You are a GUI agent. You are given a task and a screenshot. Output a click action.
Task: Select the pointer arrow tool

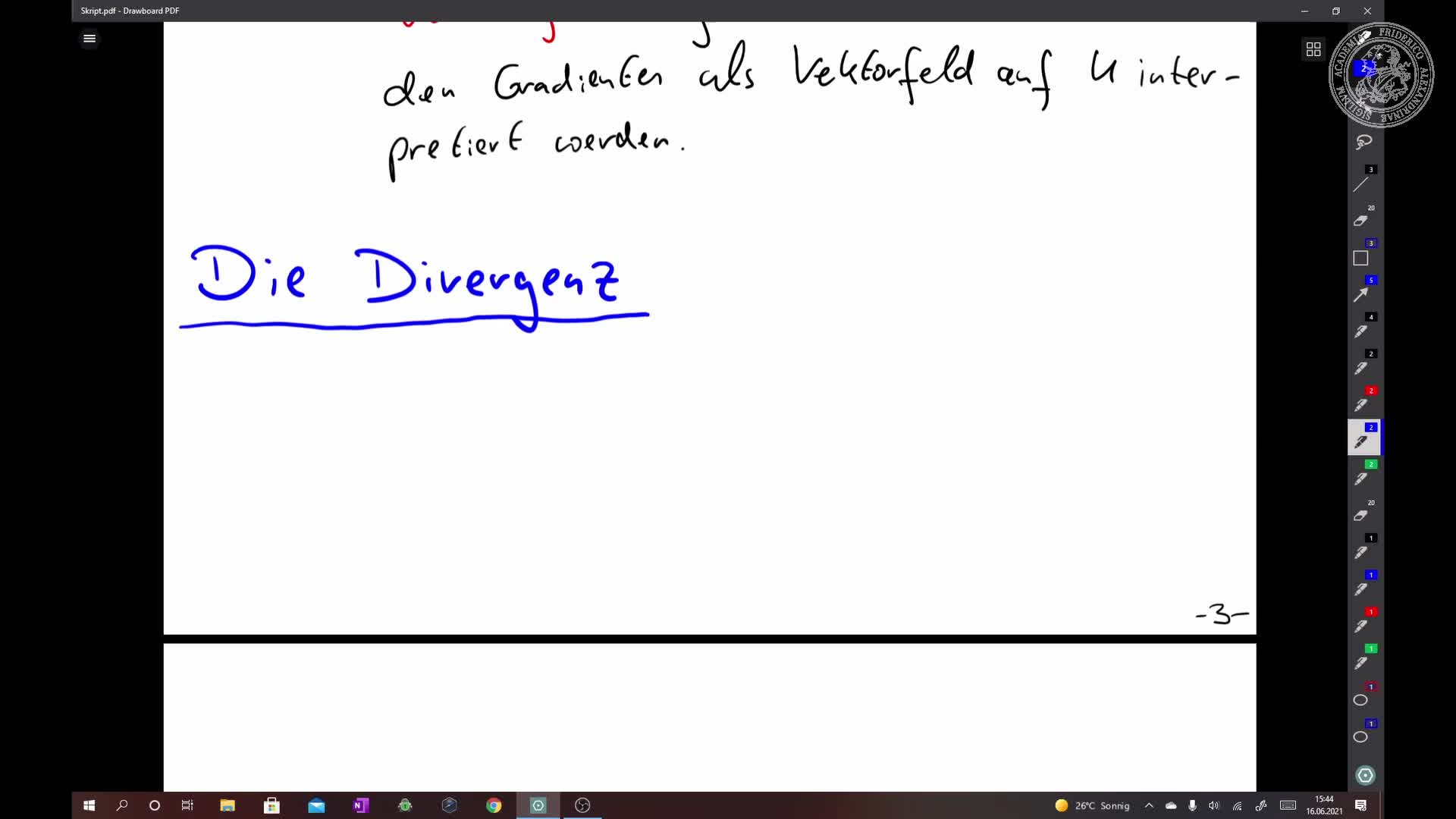tap(1362, 295)
